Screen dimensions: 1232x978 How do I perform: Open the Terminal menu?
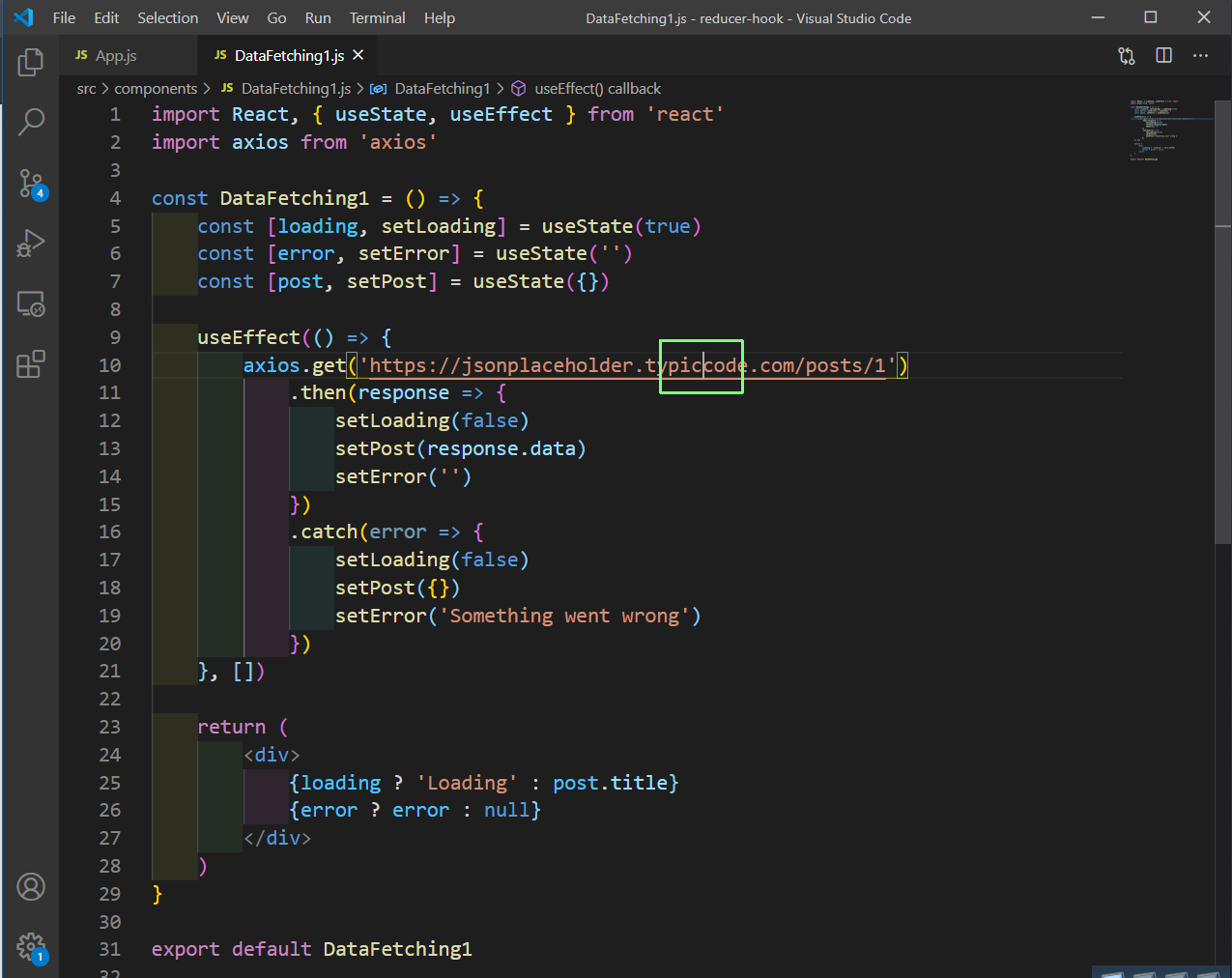378,17
